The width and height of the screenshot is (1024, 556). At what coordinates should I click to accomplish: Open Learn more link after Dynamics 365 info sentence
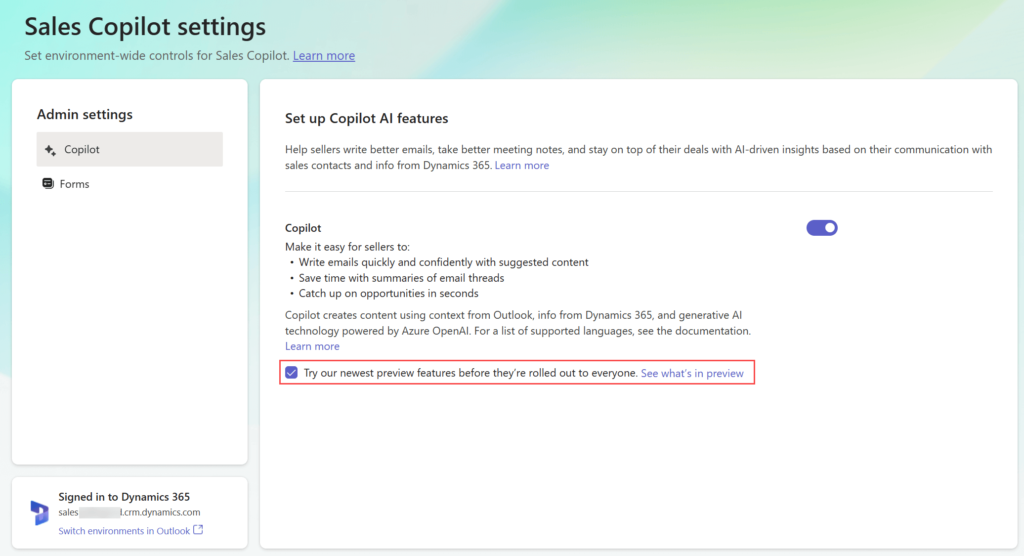coord(521,165)
